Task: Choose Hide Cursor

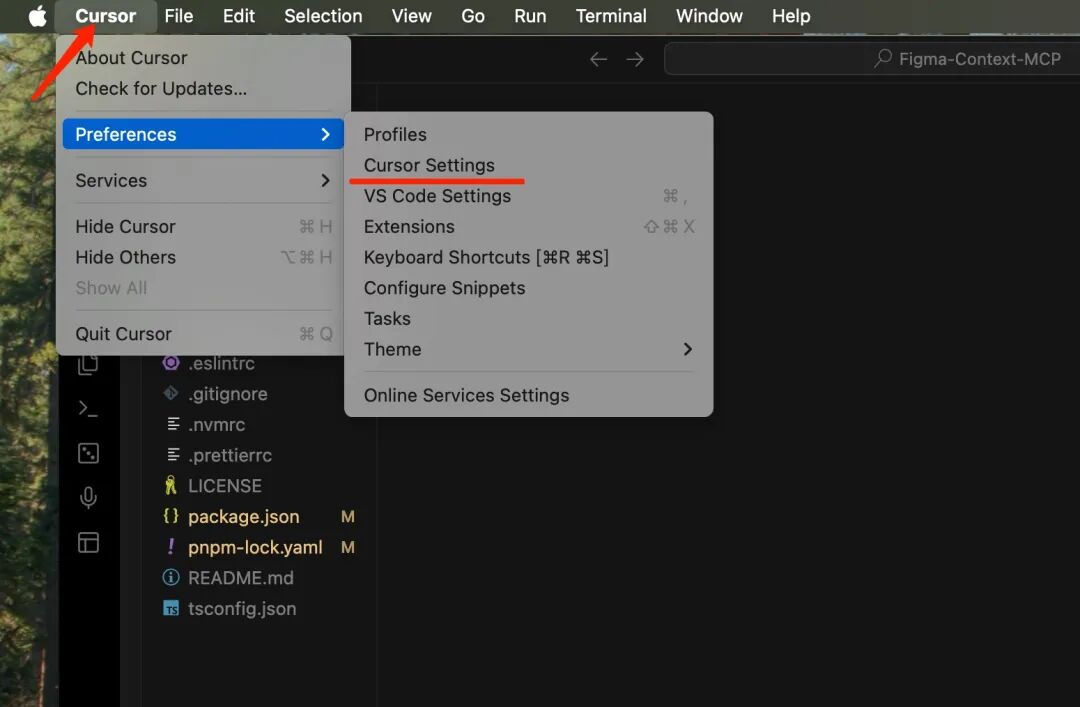Action: [203, 227]
